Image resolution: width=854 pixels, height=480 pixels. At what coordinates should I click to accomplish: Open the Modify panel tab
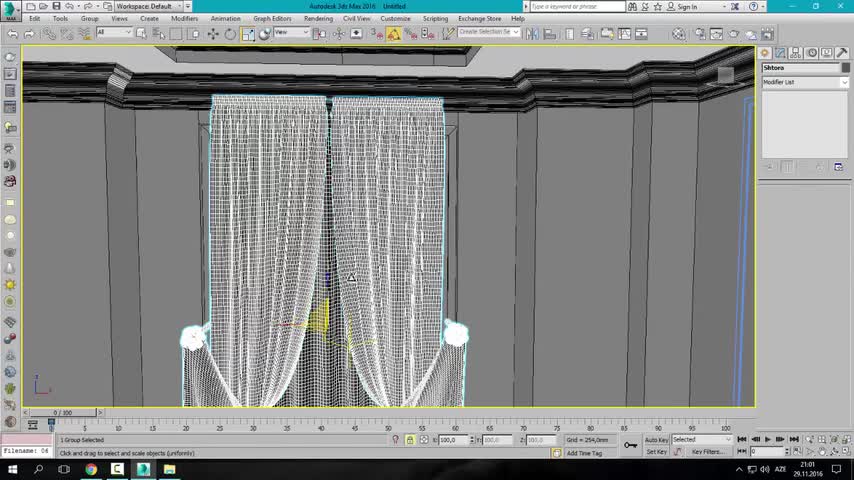(780, 52)
